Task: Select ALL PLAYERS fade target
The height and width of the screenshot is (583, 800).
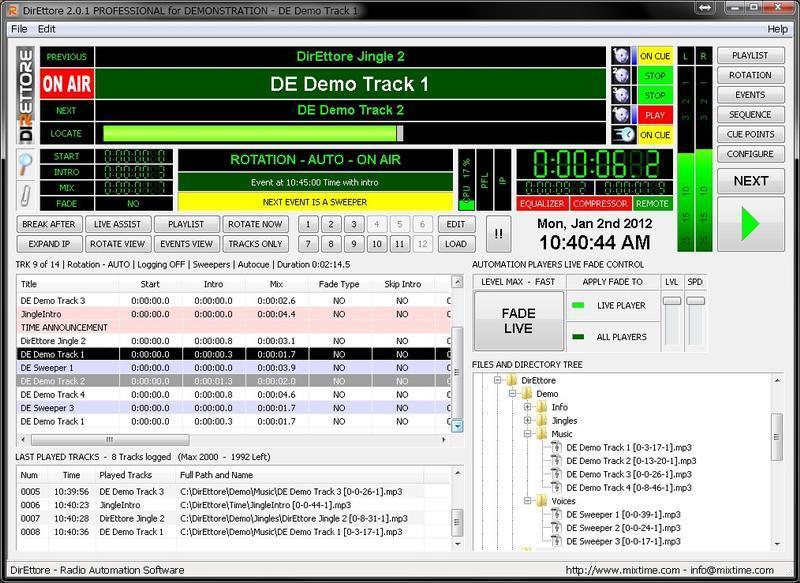Action: pyautogui.click(x=613, y=337)
